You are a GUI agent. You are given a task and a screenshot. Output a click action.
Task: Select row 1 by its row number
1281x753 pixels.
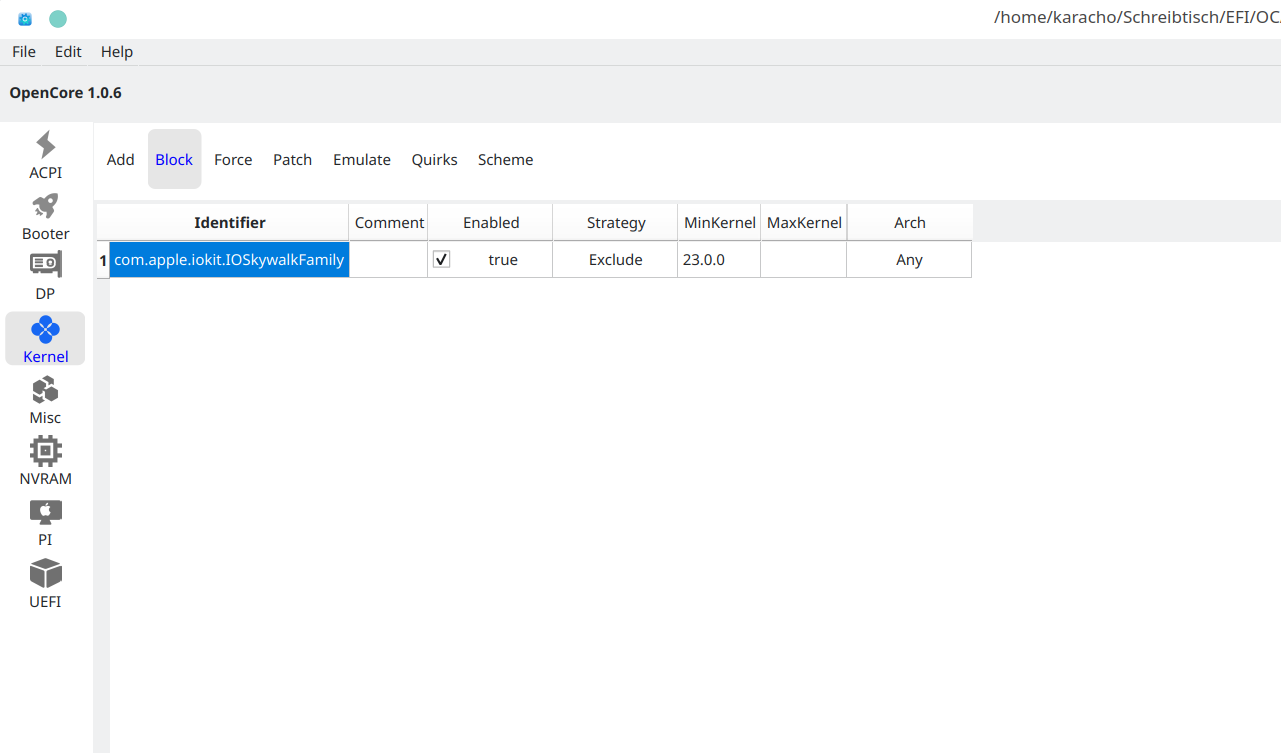click(x=103, y=260)
